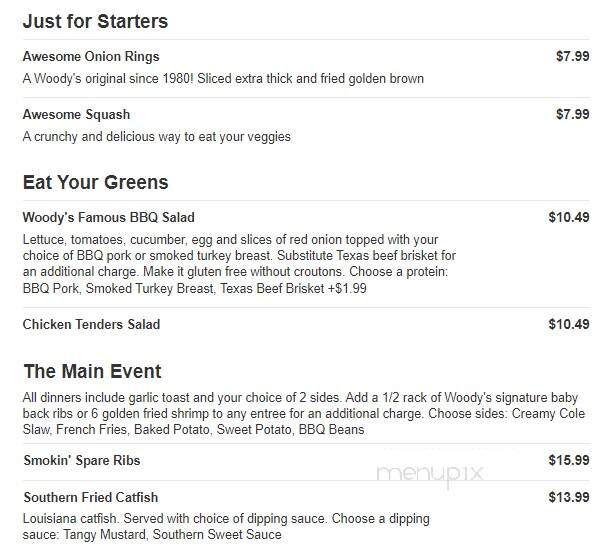Click the catfish dipping sauce description

(x=226, y=526)
